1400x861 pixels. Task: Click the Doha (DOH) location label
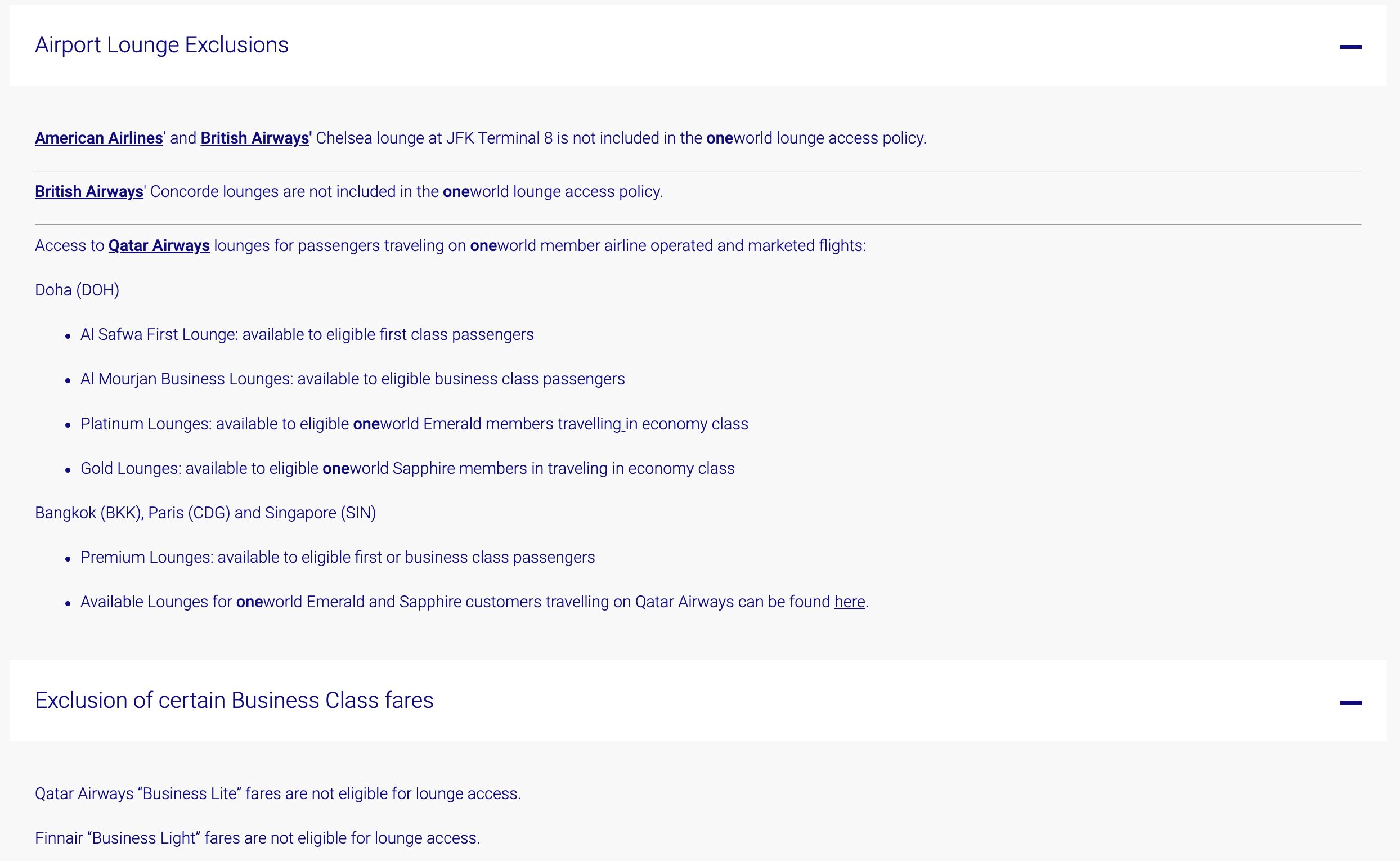77,290
